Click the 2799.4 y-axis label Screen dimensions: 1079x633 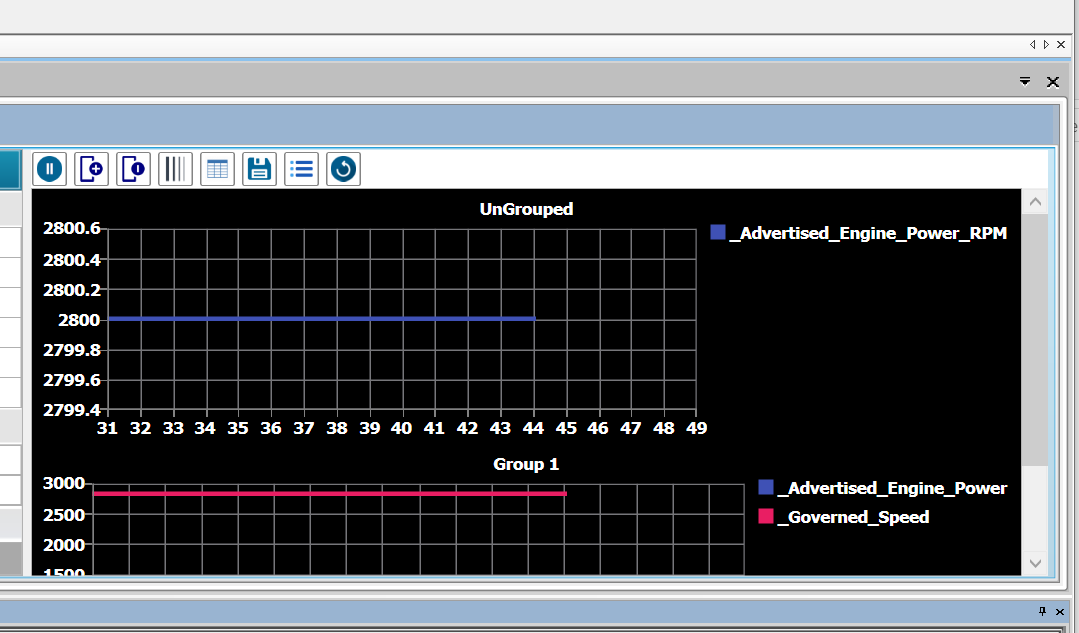tap(72, 410)
